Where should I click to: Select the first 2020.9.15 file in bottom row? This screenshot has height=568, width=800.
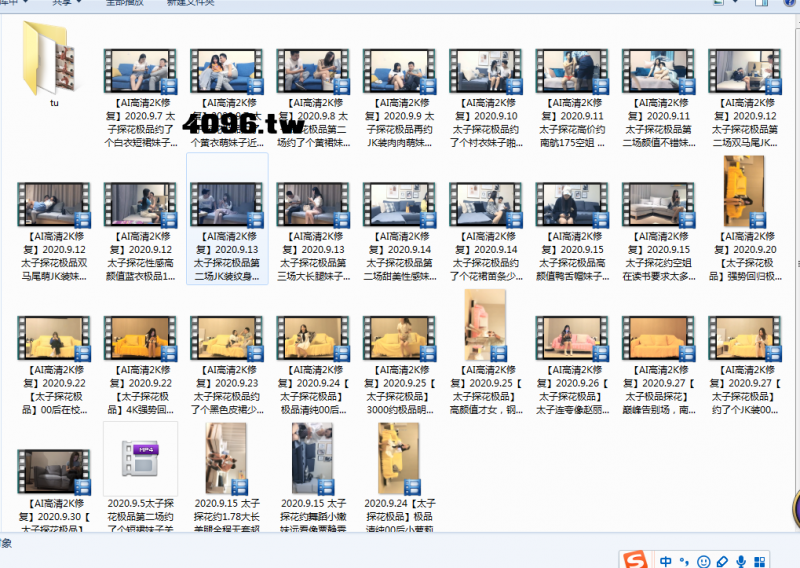tap(226, 458)
